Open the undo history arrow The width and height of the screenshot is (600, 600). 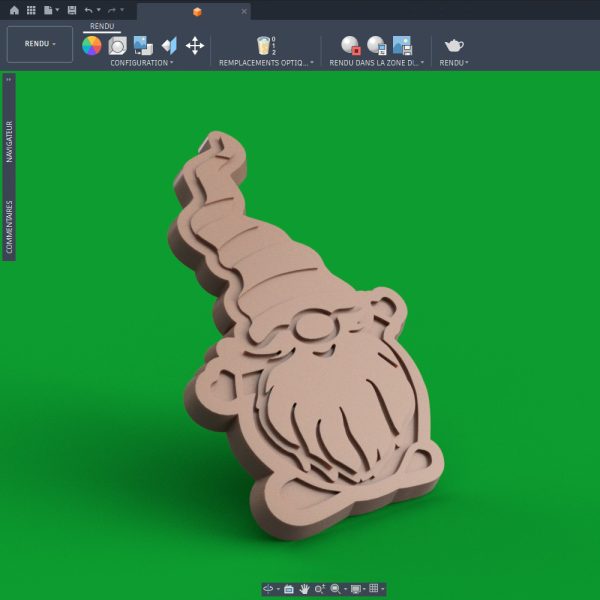coord(98,10)
